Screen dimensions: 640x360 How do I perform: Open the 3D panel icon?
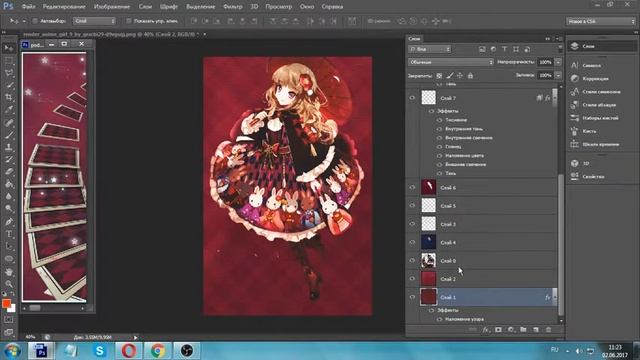[x=575, y=163]
